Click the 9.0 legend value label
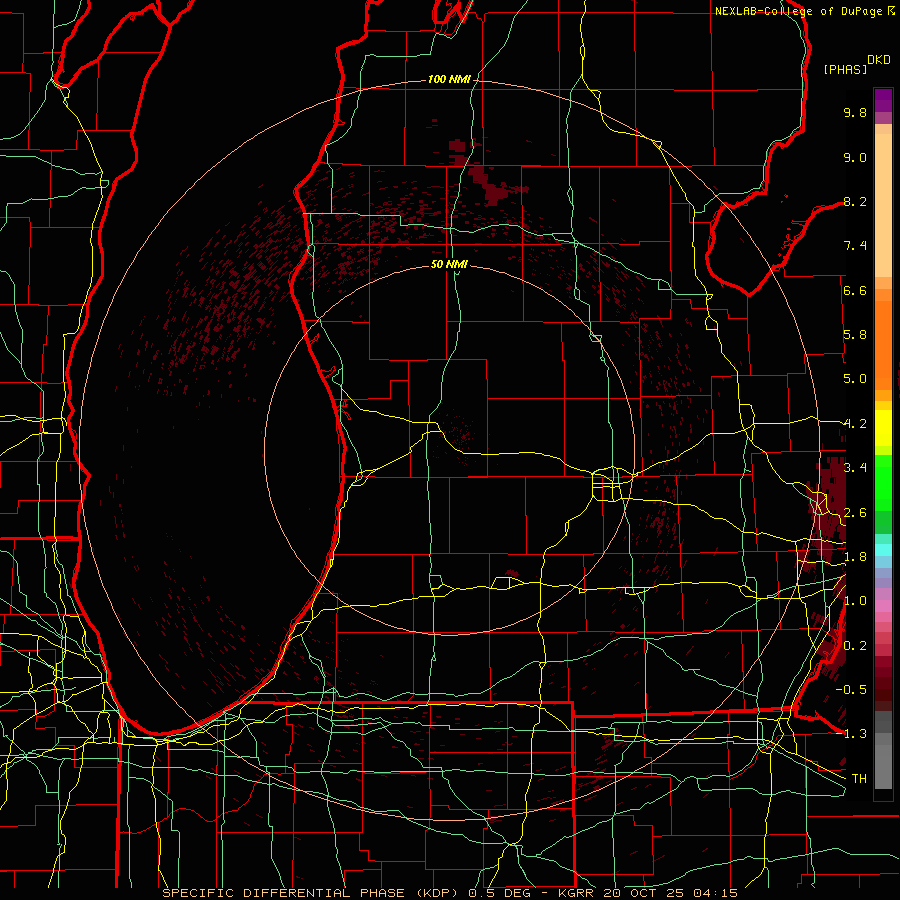This screenshot has height=900, width=900. pyautogui.click(x=855, y=157)
